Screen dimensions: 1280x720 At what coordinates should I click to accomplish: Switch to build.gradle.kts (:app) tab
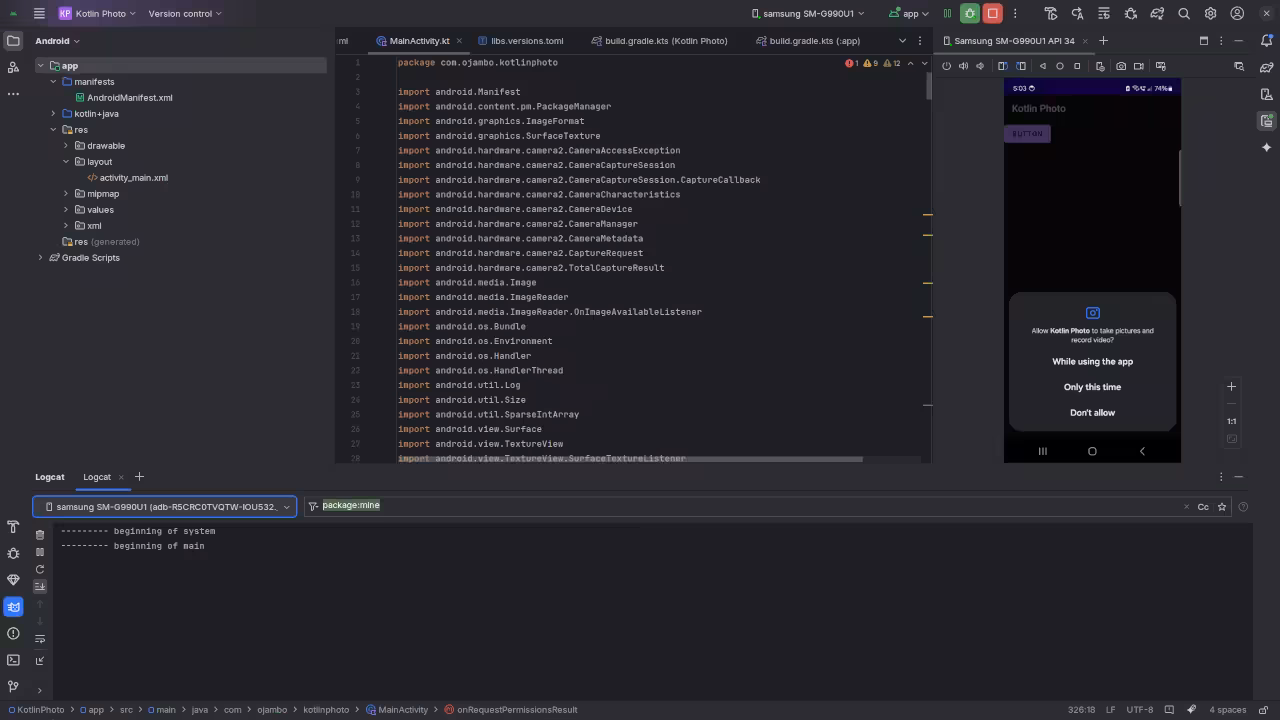tap(808, 41)
